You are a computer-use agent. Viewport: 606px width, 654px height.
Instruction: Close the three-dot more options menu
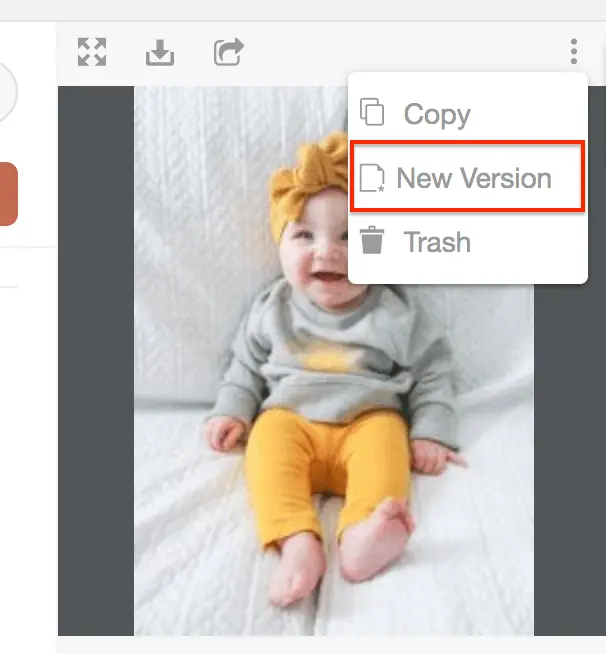(574, 52)
